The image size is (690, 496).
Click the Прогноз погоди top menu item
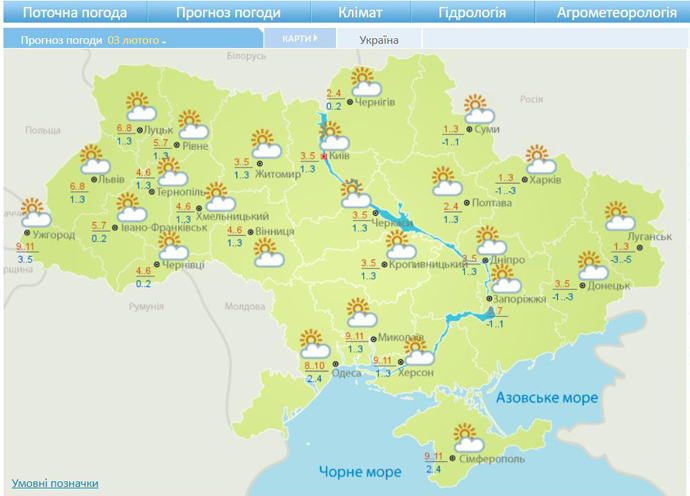[x=229, y=13]
